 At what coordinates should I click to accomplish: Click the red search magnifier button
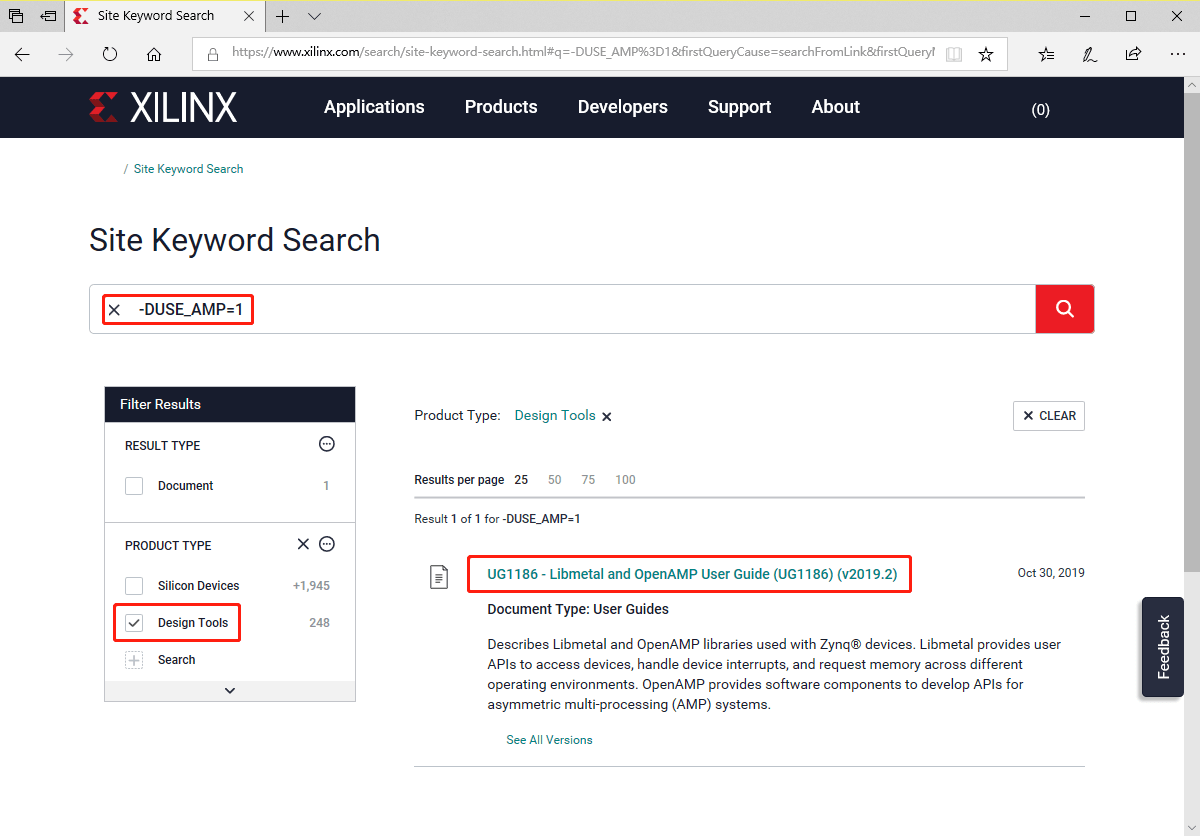[1064, 309]
